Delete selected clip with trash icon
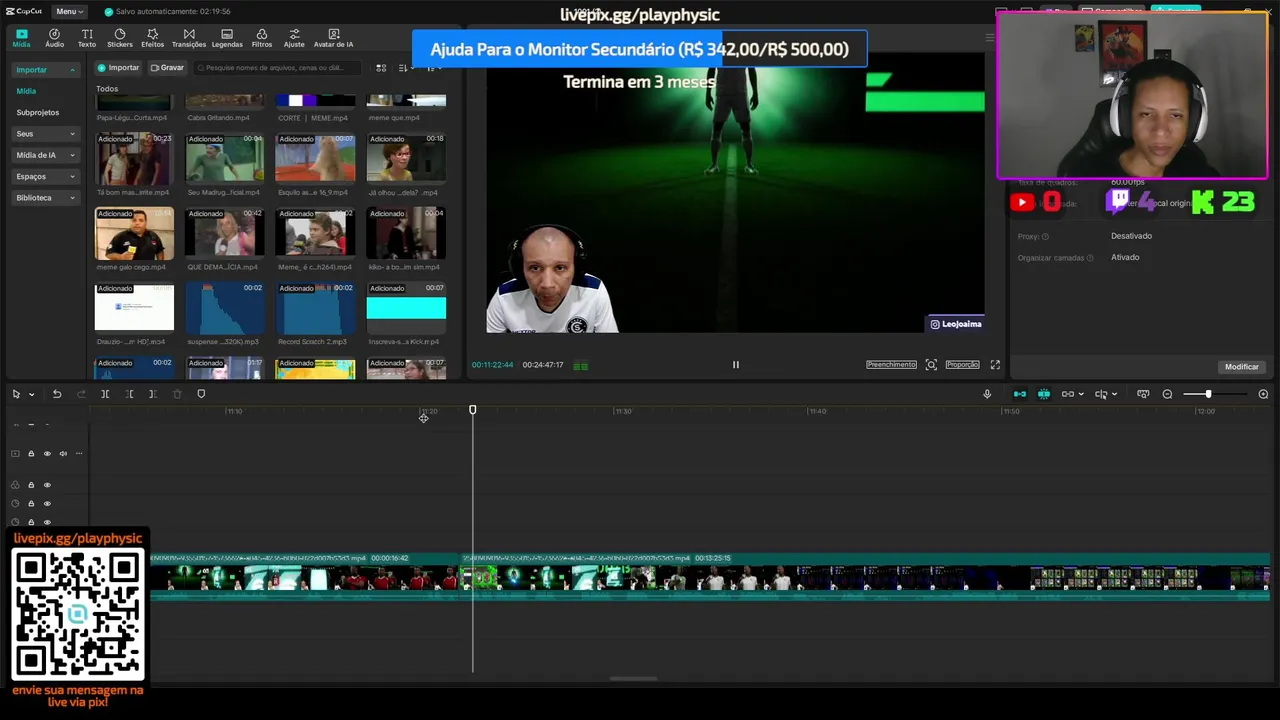This screenshot has height=720, width=1280. coord(177,394)
